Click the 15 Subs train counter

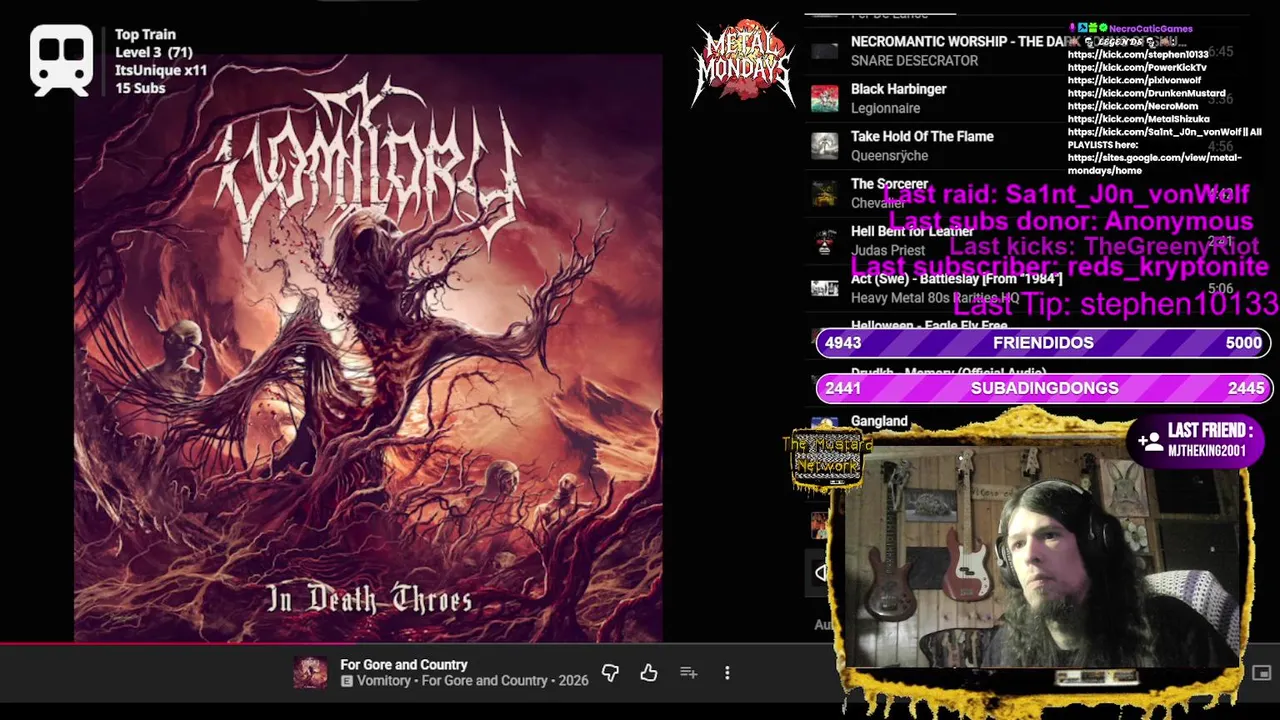click(140, 88)
